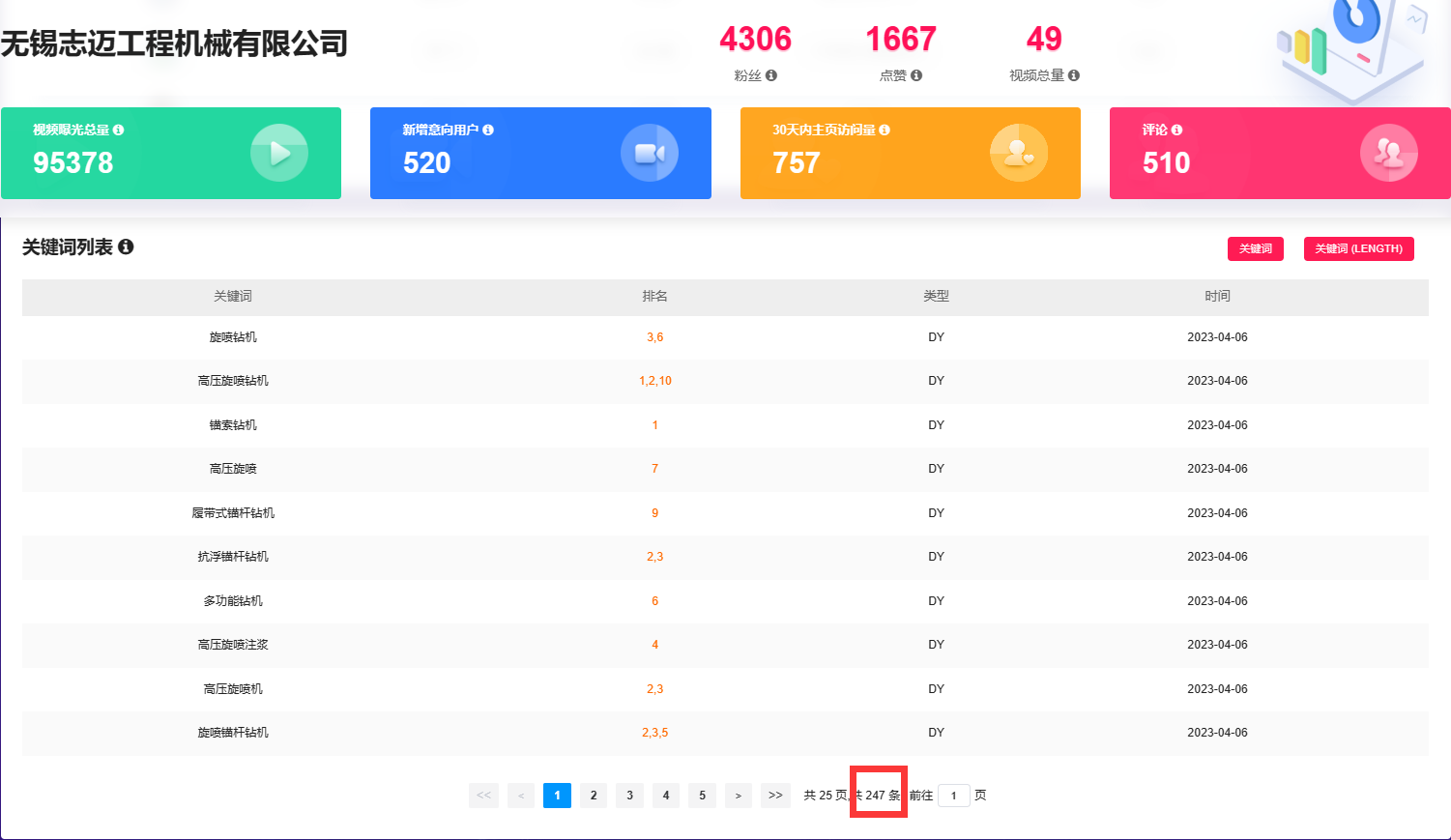Click keyword 旋喷钻机
This screenshot has width=1451, height=840.
[233, 337]
